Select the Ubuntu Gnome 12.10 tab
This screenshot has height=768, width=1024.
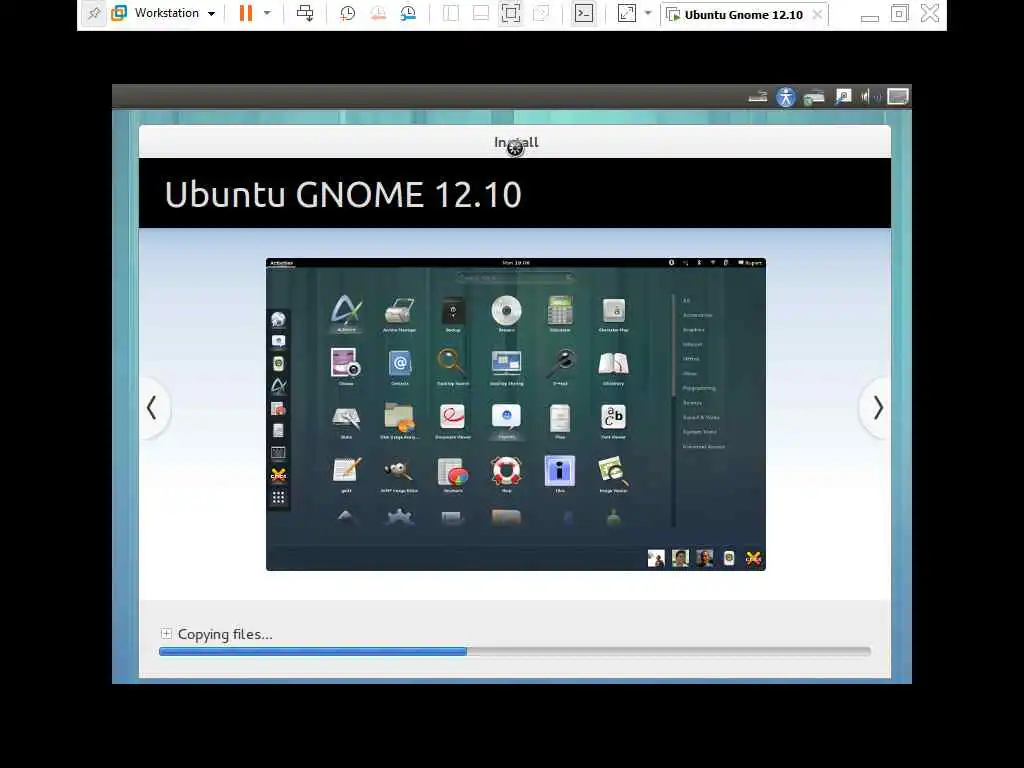tap(744, 14)
